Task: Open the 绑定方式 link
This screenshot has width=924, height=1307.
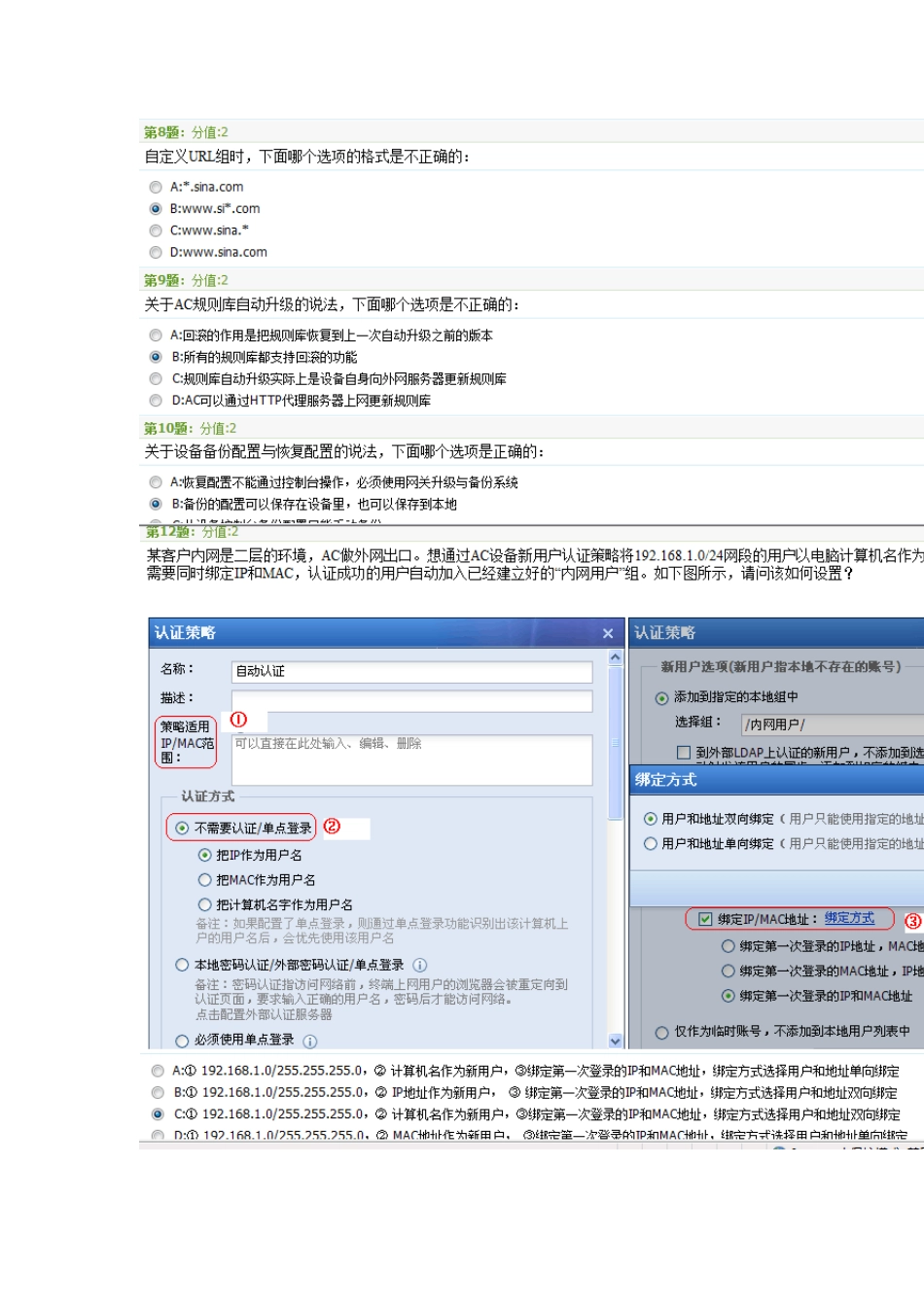Action: tap(849, 918)
